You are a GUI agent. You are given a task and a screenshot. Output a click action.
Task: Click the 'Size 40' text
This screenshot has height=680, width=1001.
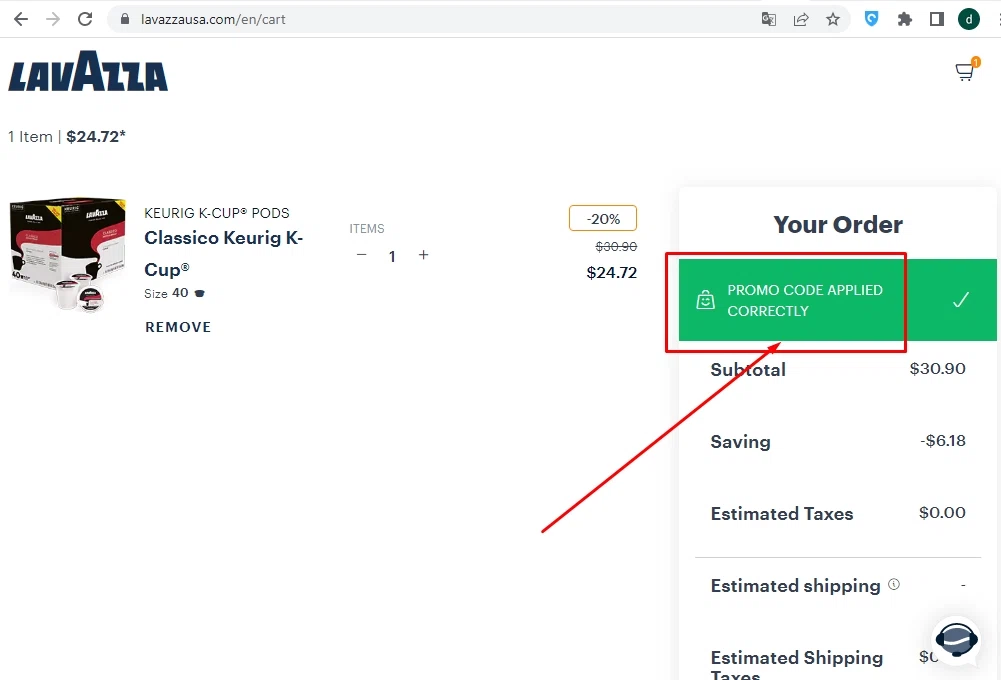pyautogui.click(x=167, y=293)
